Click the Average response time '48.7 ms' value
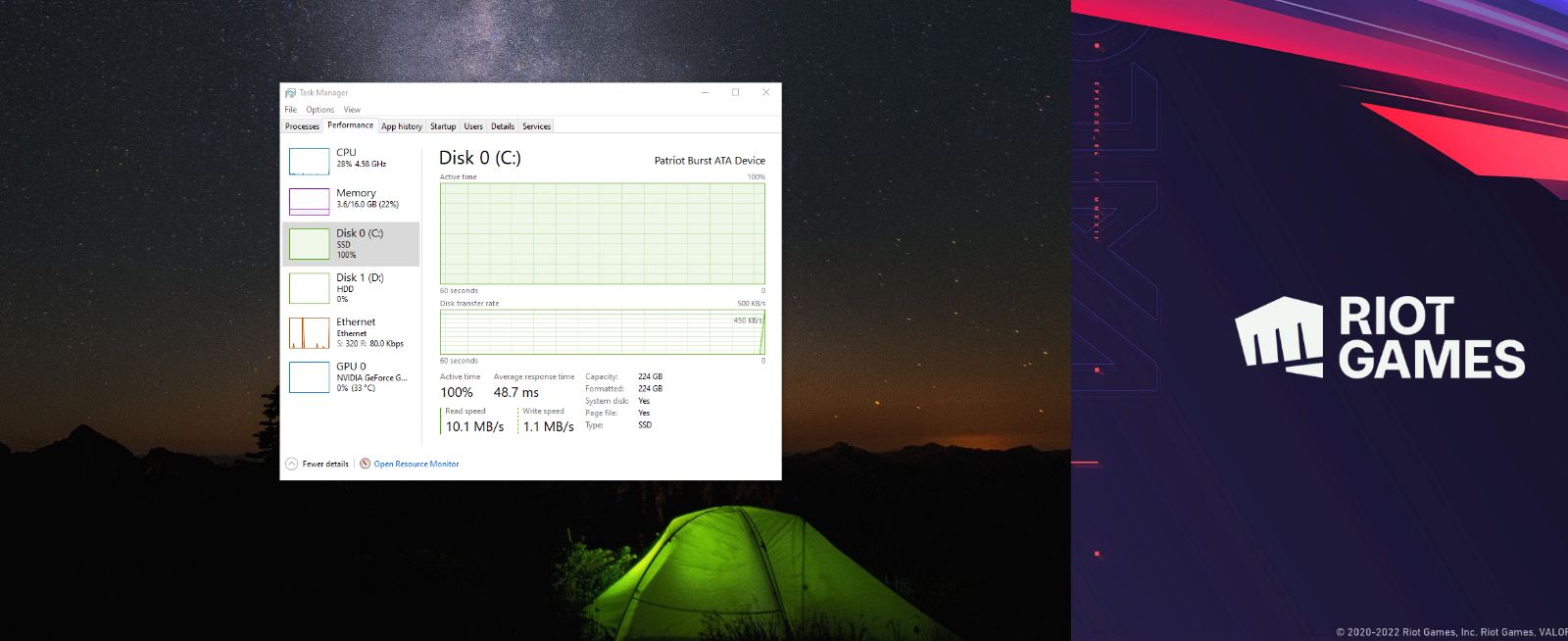This screenshot has width=1568, height=641. click(516, 392)
